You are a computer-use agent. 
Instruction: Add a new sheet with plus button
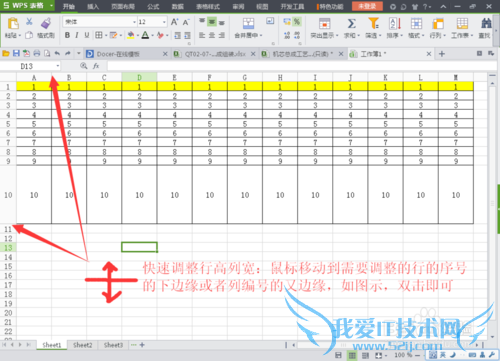142,345
